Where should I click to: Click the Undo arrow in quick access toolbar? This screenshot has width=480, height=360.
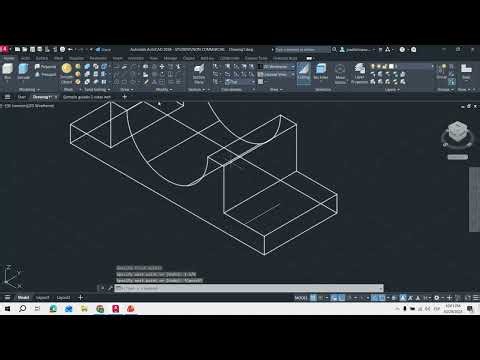(x=70, y=49)
